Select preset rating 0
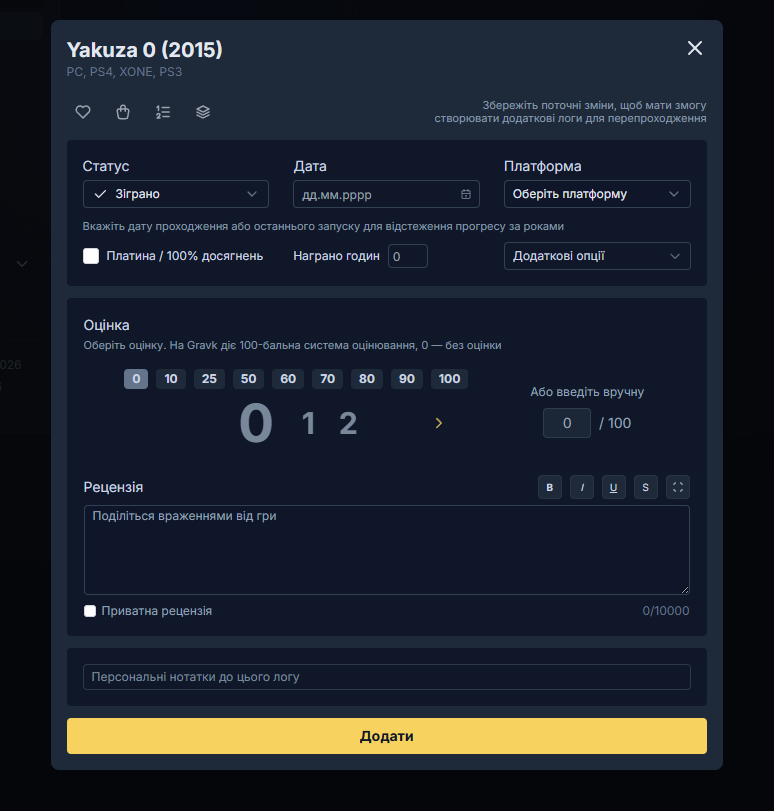Viewport: 774px width, 811px height. [x=136, y=379]
